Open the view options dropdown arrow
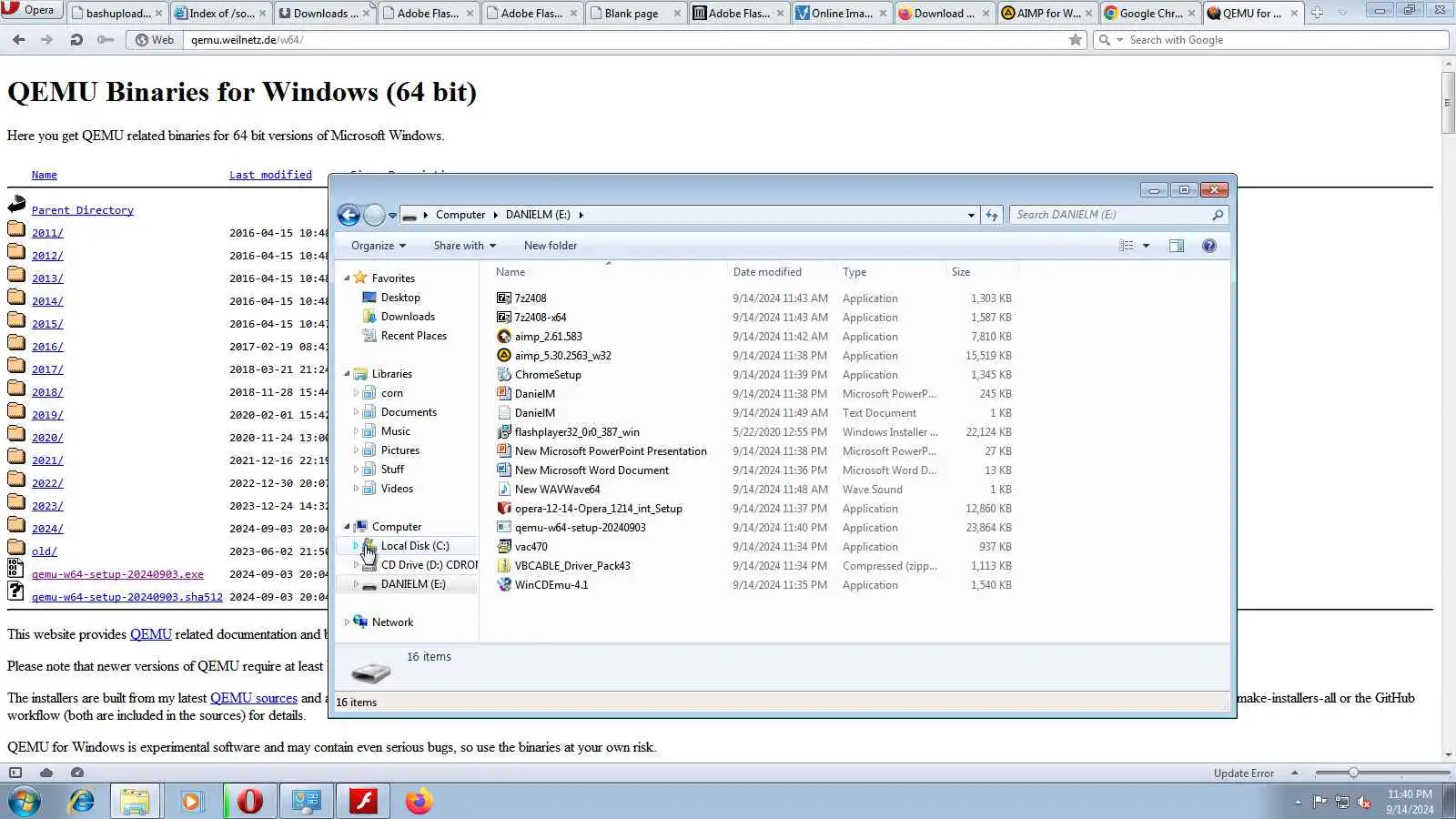Image resolution: width=1456 pixels, height=819 pixels. click(1146, 246)
